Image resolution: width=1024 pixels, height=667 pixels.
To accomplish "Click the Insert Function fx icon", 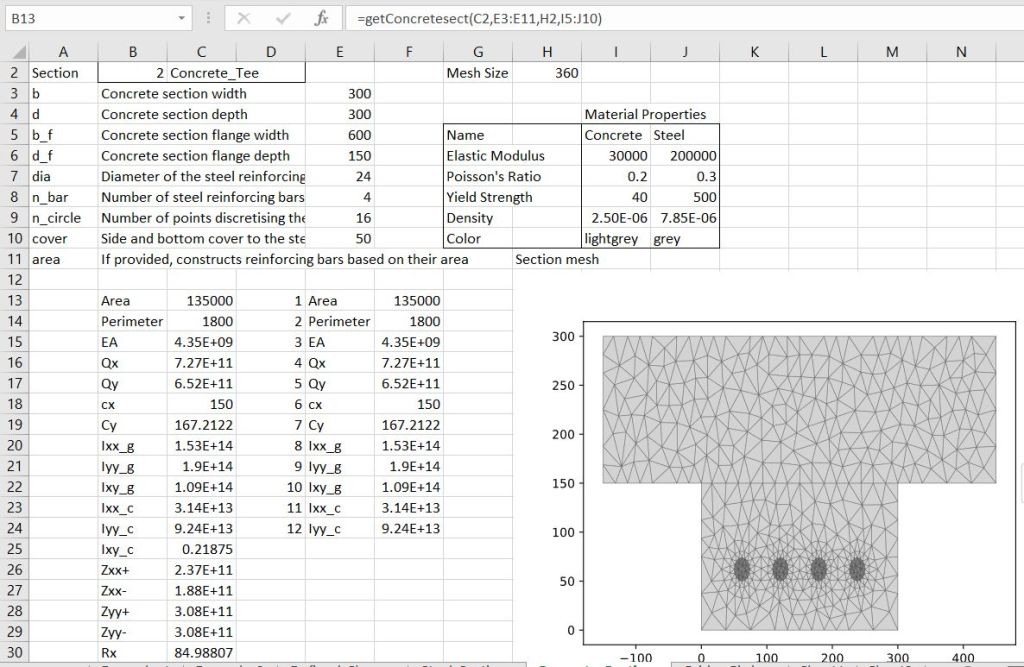I will [320, 18].
